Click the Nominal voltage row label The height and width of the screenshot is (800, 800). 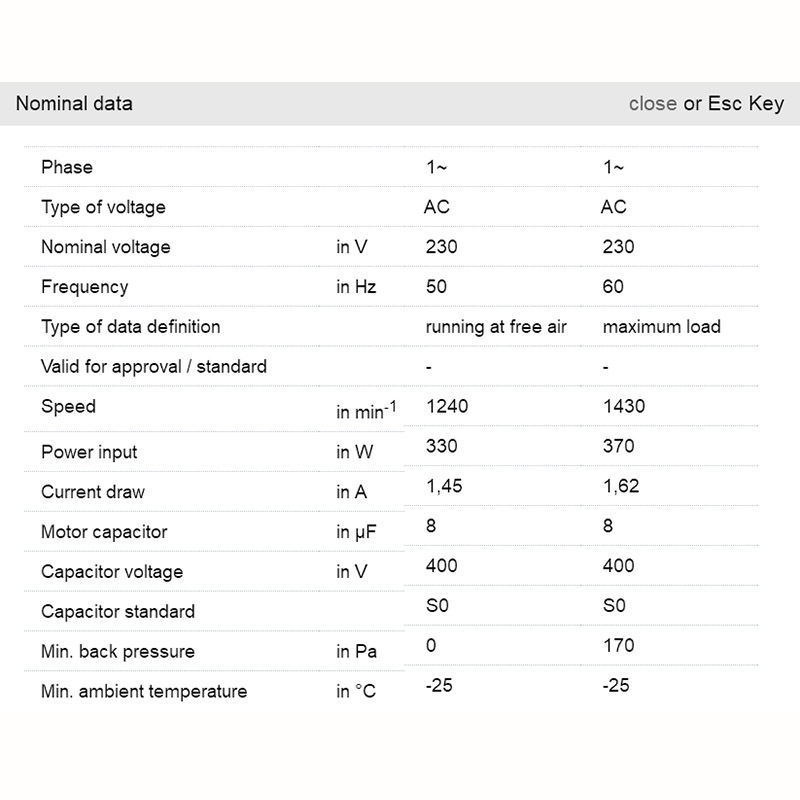pos(106,247)
